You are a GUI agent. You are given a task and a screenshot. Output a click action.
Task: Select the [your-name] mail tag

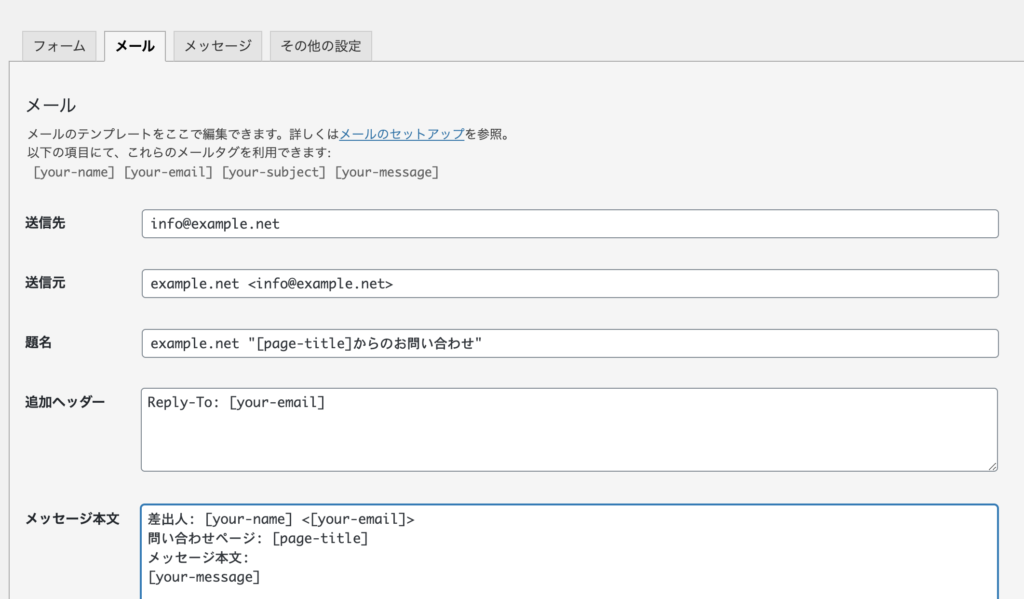[74, 172]
